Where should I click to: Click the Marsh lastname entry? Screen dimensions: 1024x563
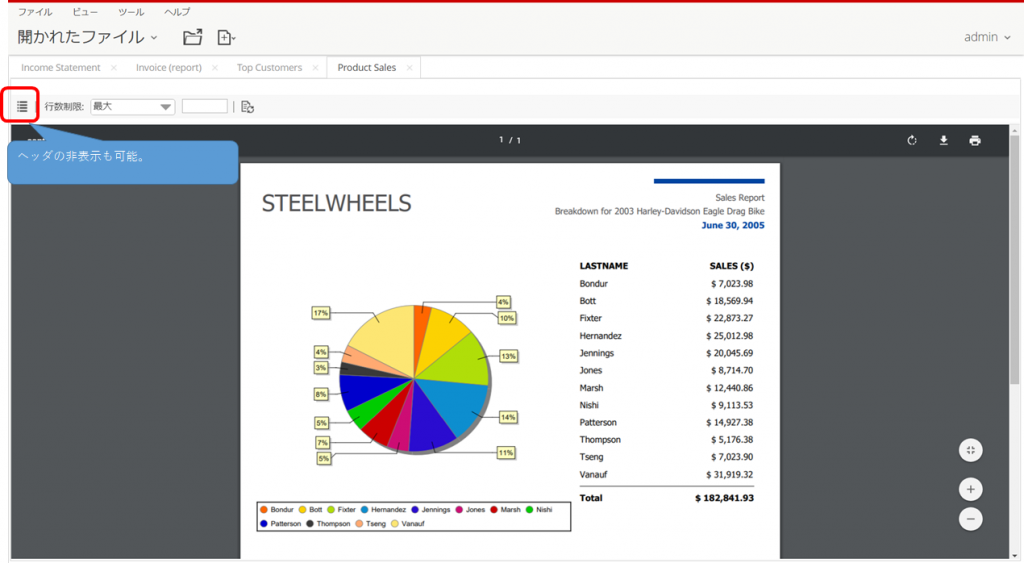[591, 388]
